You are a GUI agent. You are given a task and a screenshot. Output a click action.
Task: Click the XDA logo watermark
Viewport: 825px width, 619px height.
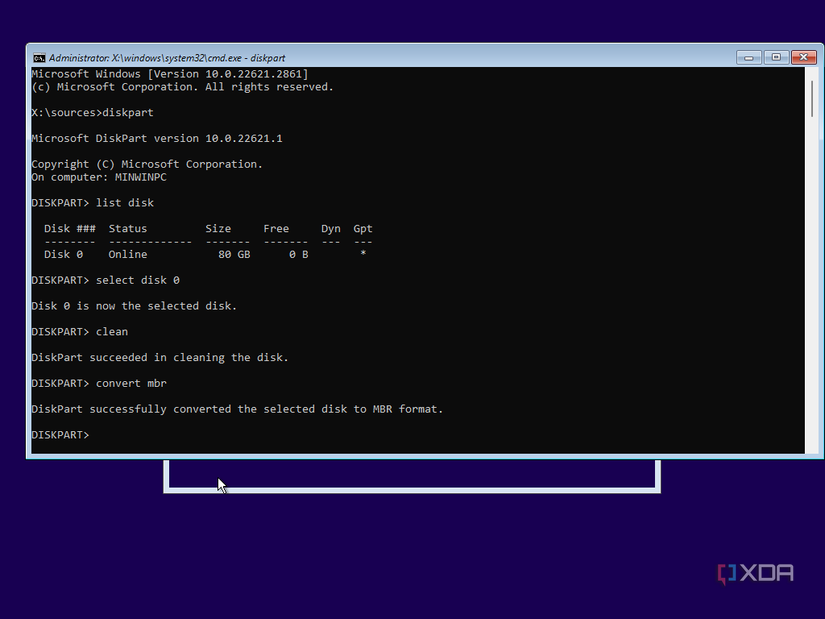[756, 573]
